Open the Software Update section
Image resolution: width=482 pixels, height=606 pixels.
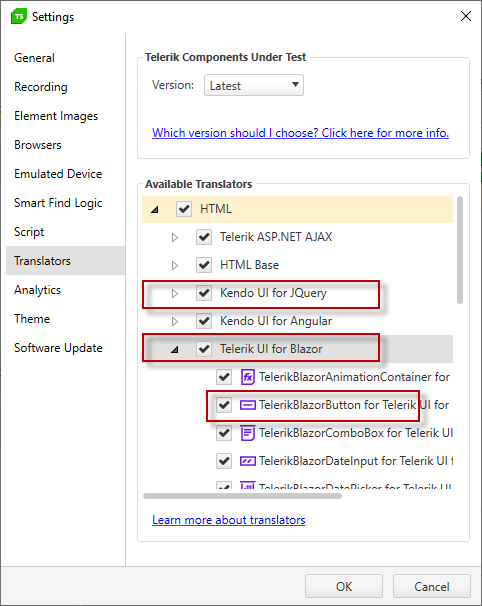58,348
